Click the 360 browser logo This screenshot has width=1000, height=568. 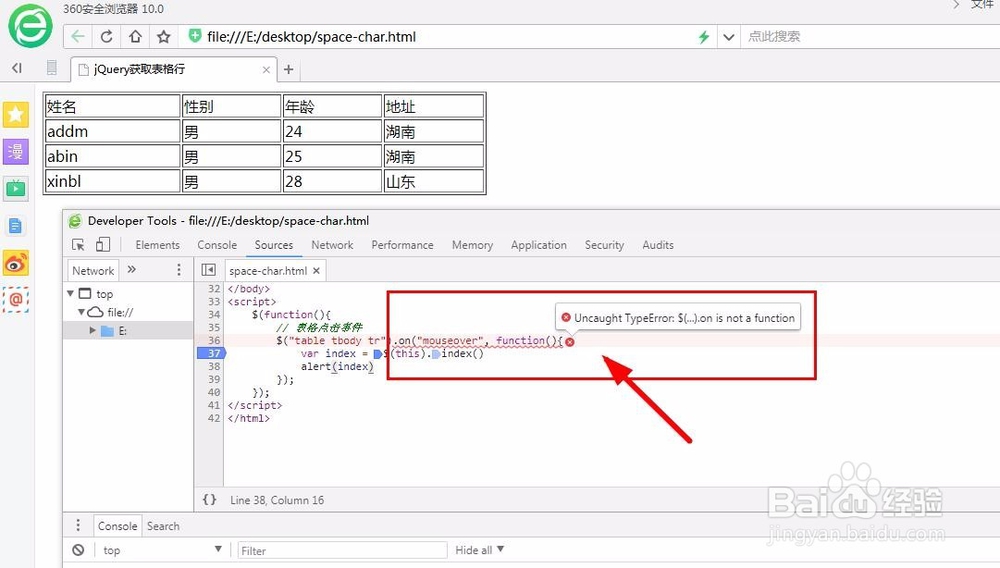point(30,26)
